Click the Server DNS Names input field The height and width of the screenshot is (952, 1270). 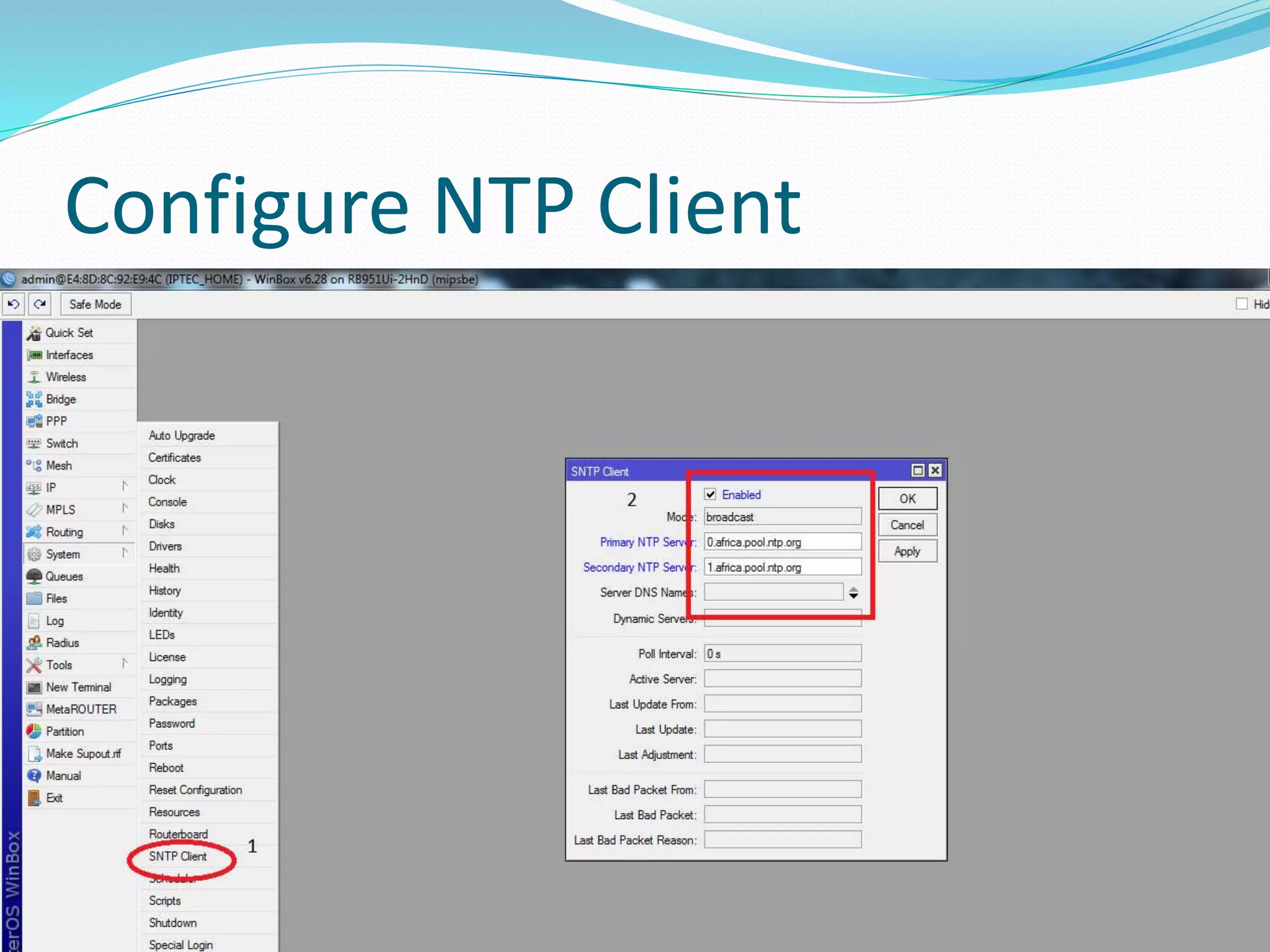coord(773,593)
